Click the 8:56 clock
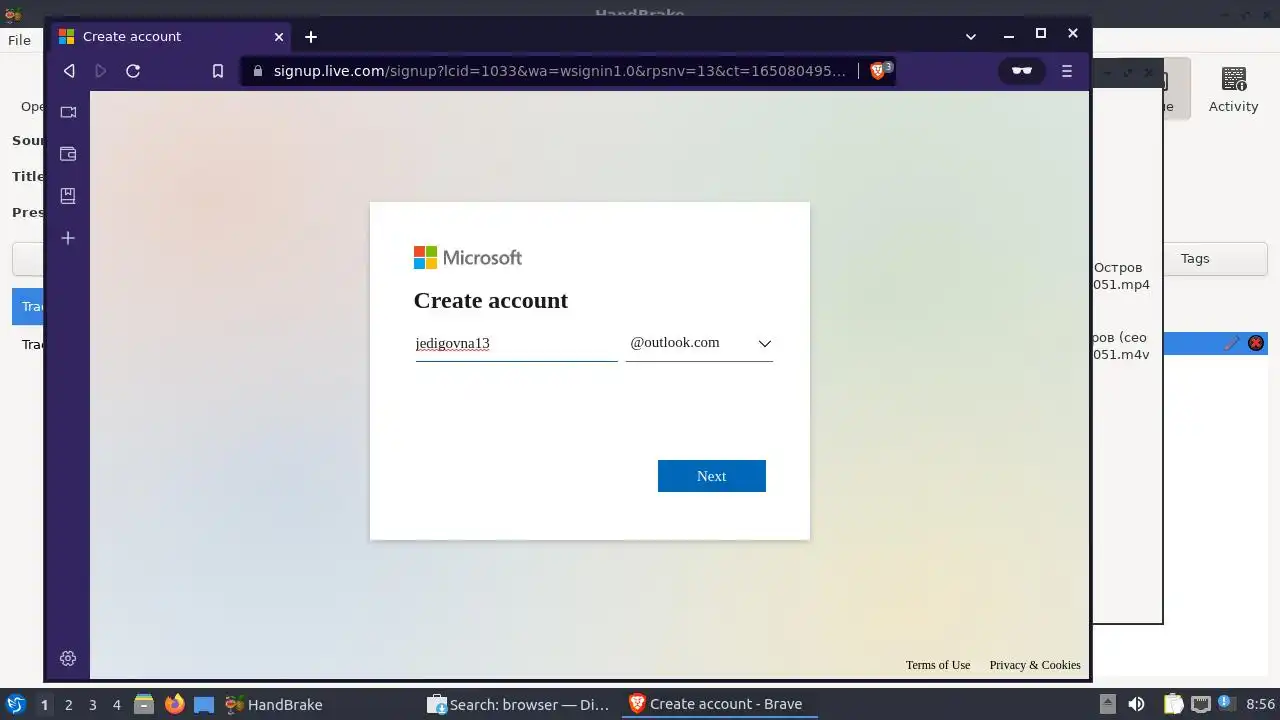 (1260, 705)
